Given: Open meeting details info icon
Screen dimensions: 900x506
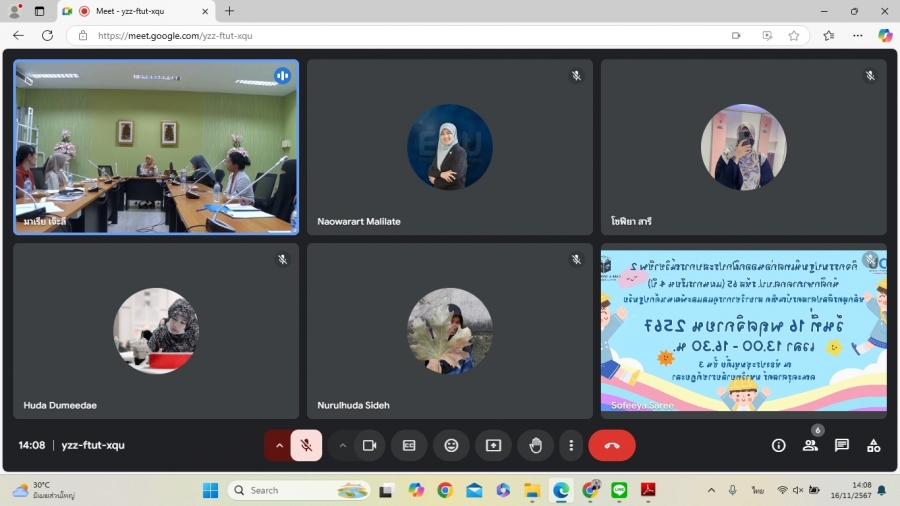Looking at the screenshot, I should tap(778, 445).
